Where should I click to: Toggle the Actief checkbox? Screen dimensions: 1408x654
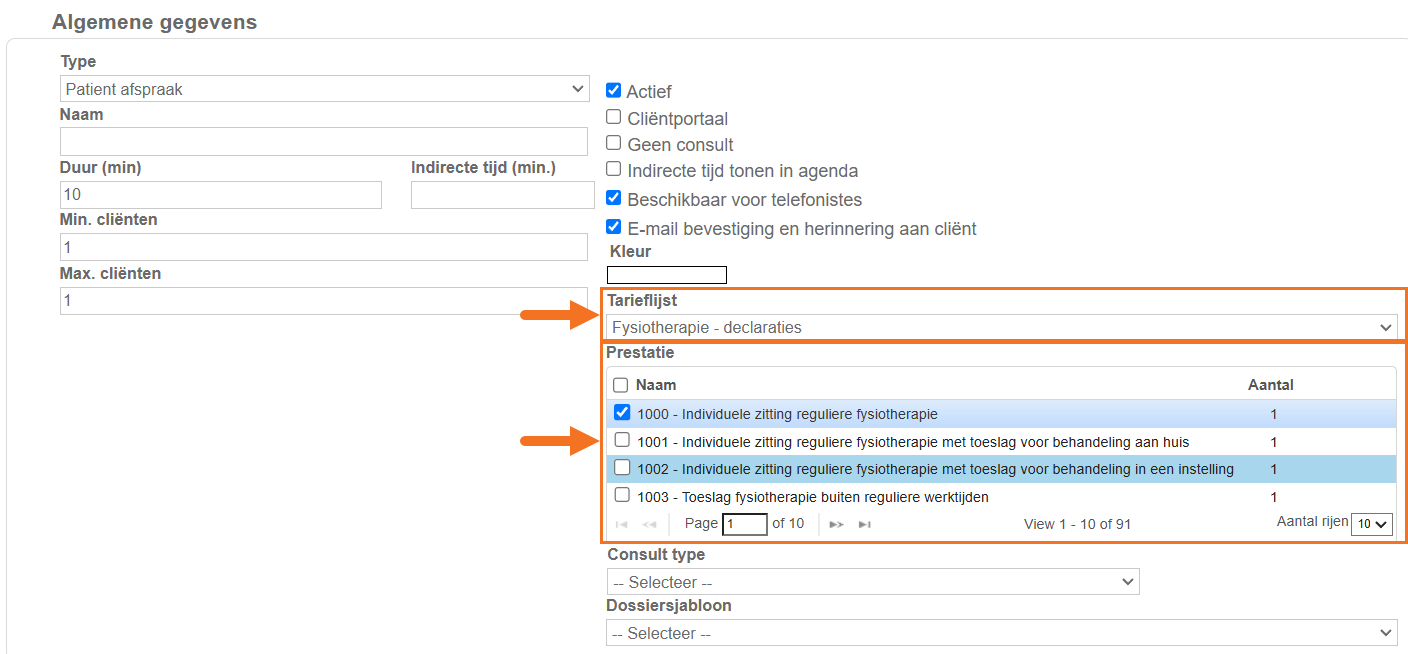(614, 90)
